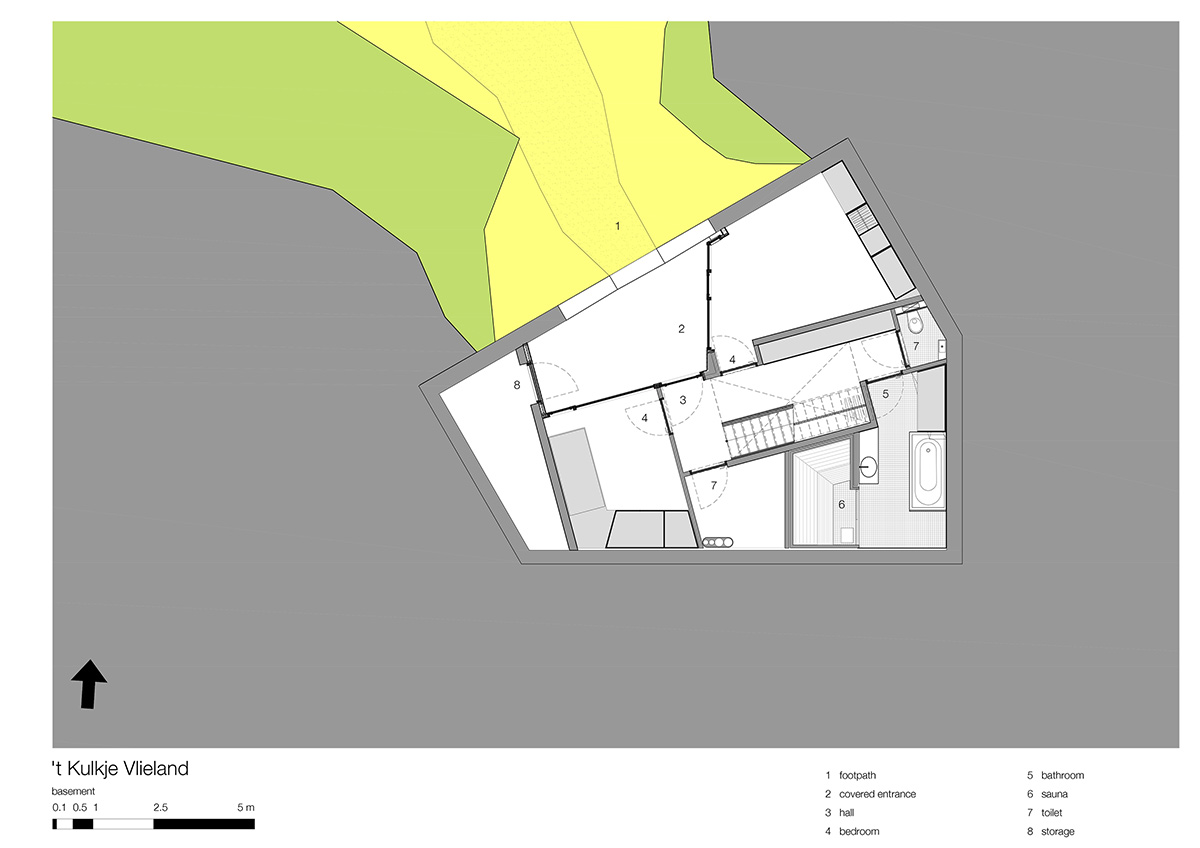Viewport: 1200px width, 848px height.
Task: Click the storage number 8 on the plan
Action: click(517, 384)
